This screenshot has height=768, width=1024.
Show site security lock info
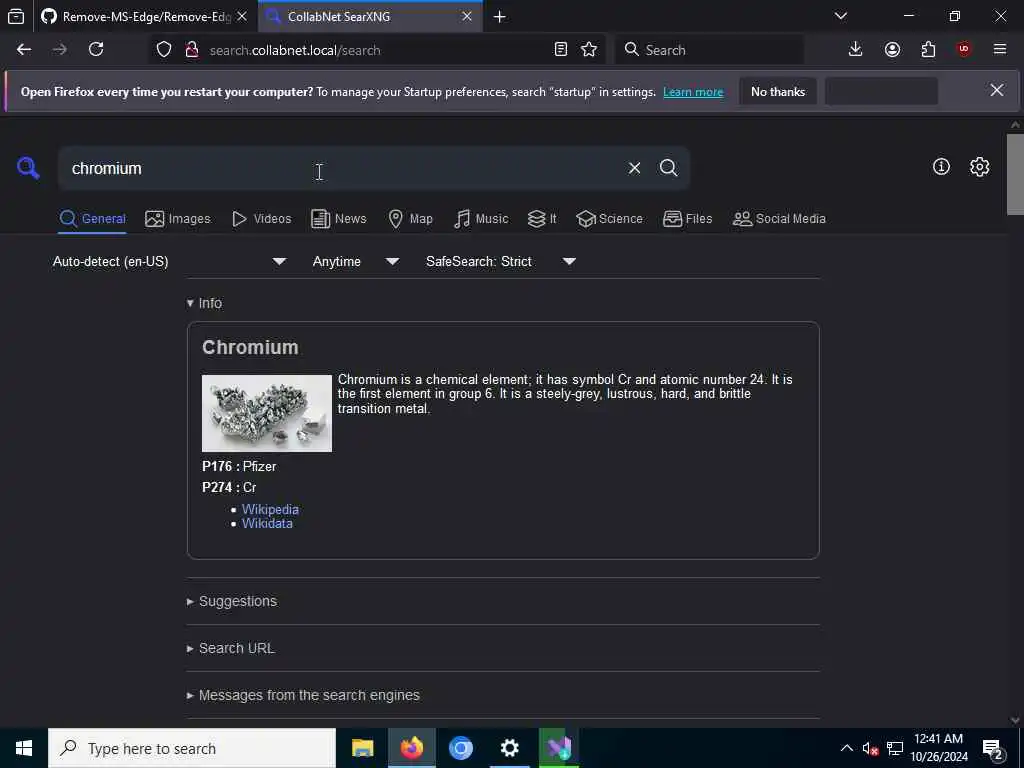[192, 50]
